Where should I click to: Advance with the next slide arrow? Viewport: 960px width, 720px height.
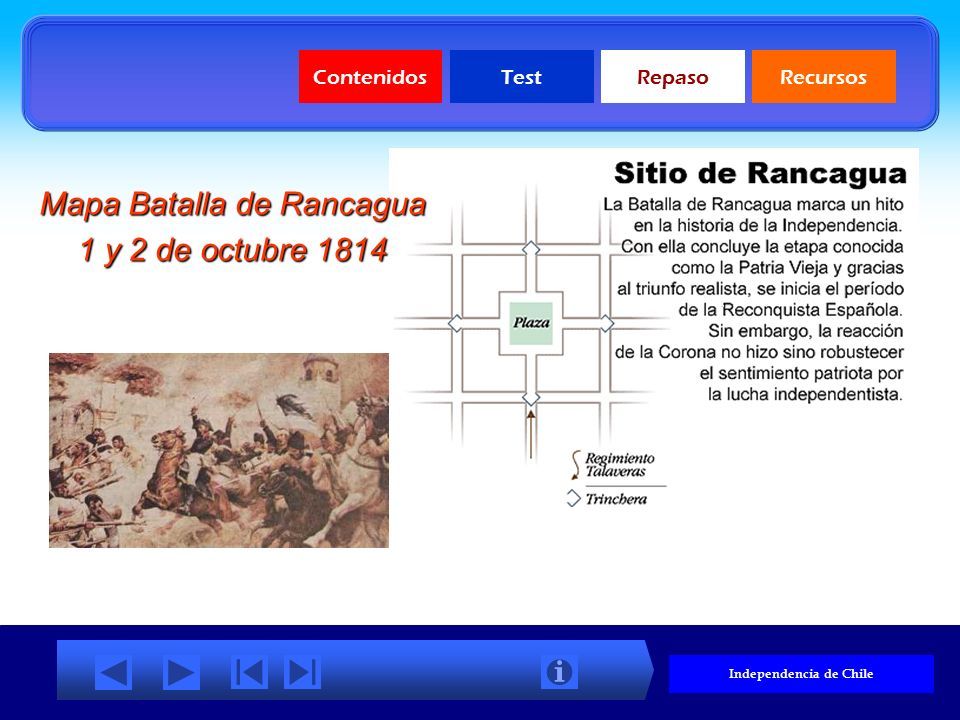(x=181, y=672)
